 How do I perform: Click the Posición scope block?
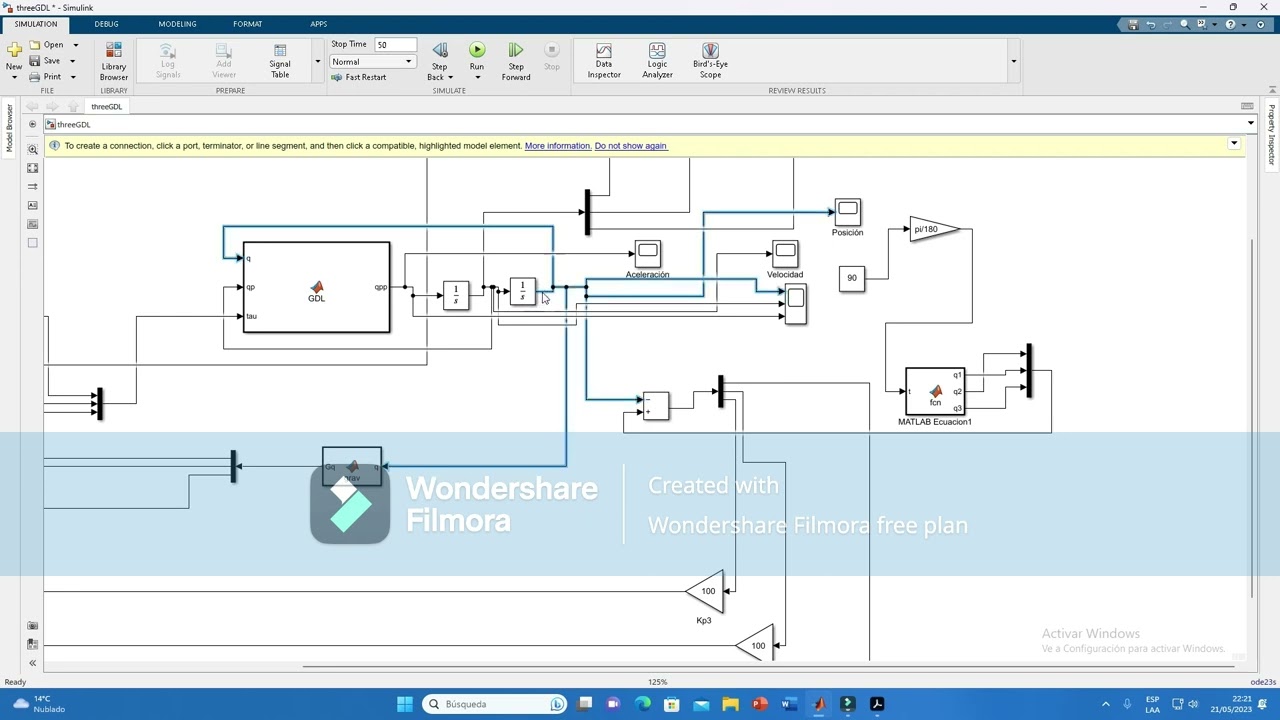pos(848,211)
